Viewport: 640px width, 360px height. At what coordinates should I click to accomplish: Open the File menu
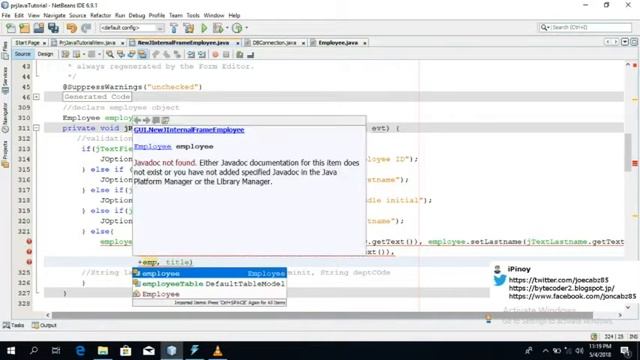click(x=6, y=16)
